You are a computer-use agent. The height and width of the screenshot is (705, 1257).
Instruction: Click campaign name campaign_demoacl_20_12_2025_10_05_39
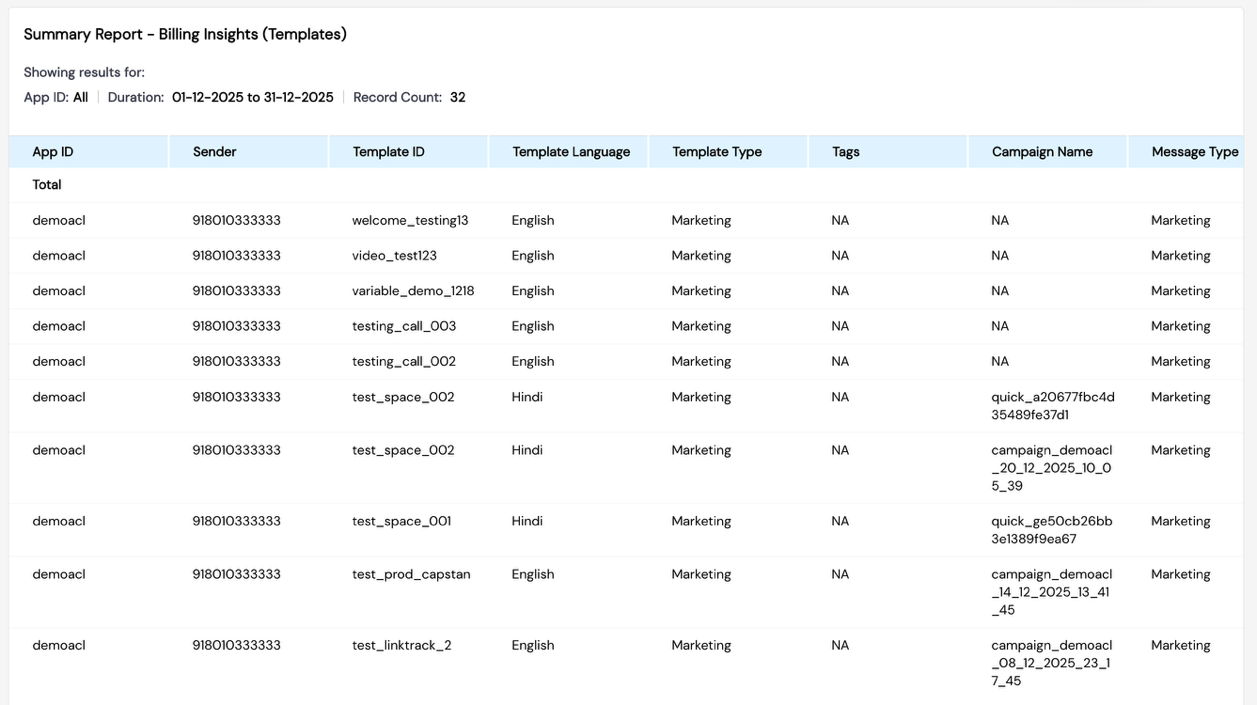(x=1052, y=468)
